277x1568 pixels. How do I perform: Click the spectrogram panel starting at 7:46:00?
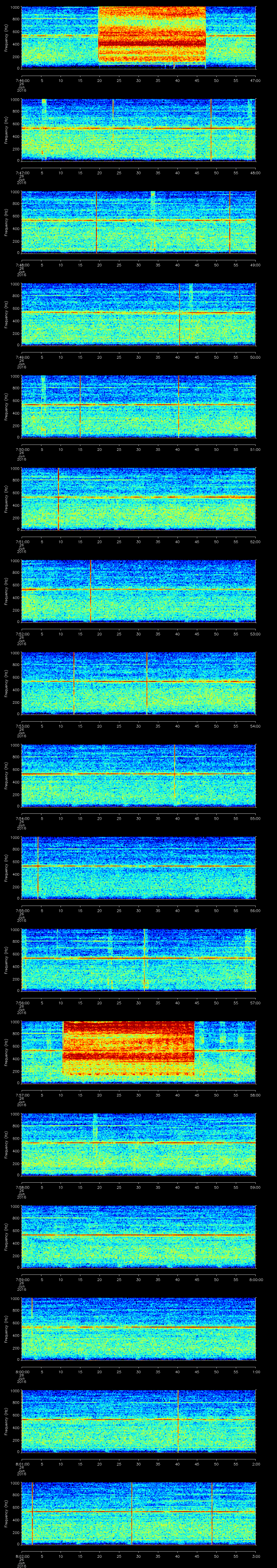[x=138, y=38]
